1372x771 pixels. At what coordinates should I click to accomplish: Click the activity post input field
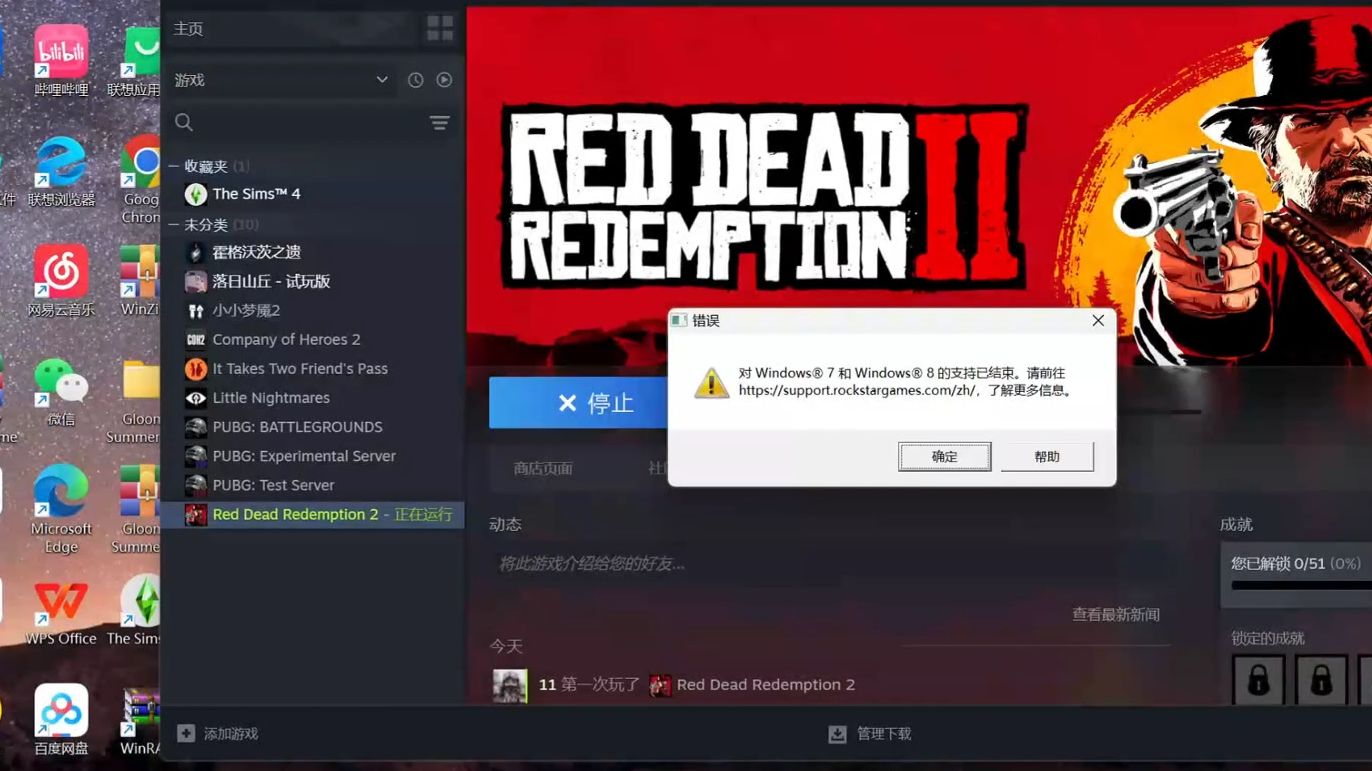pos(830,564)
